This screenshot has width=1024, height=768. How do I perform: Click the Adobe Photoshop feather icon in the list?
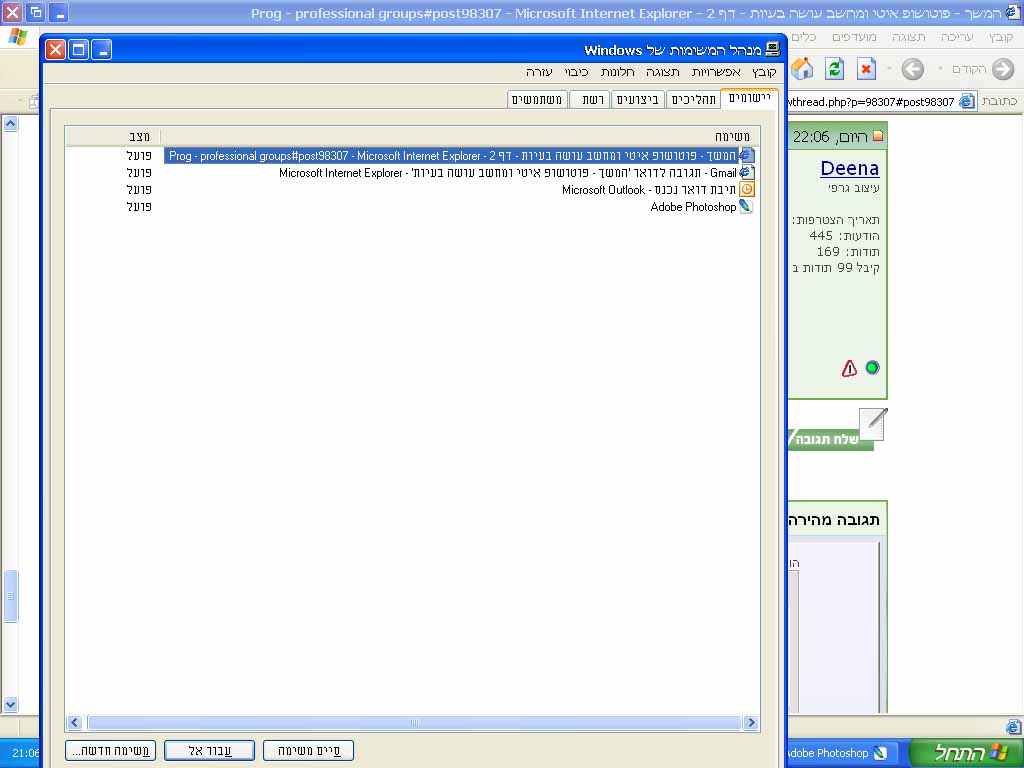[746, 206]
